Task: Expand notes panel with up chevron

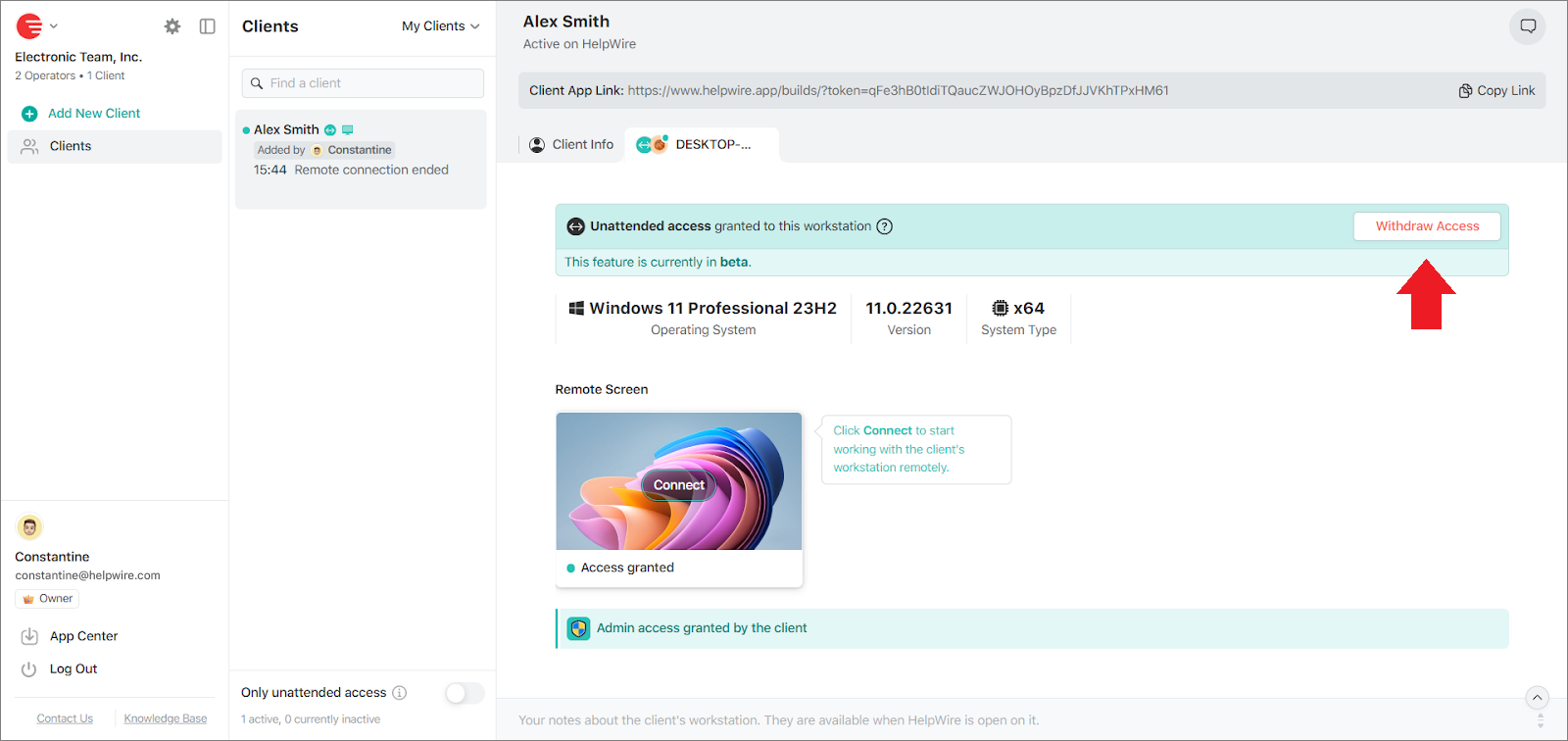Action: 1537,698
